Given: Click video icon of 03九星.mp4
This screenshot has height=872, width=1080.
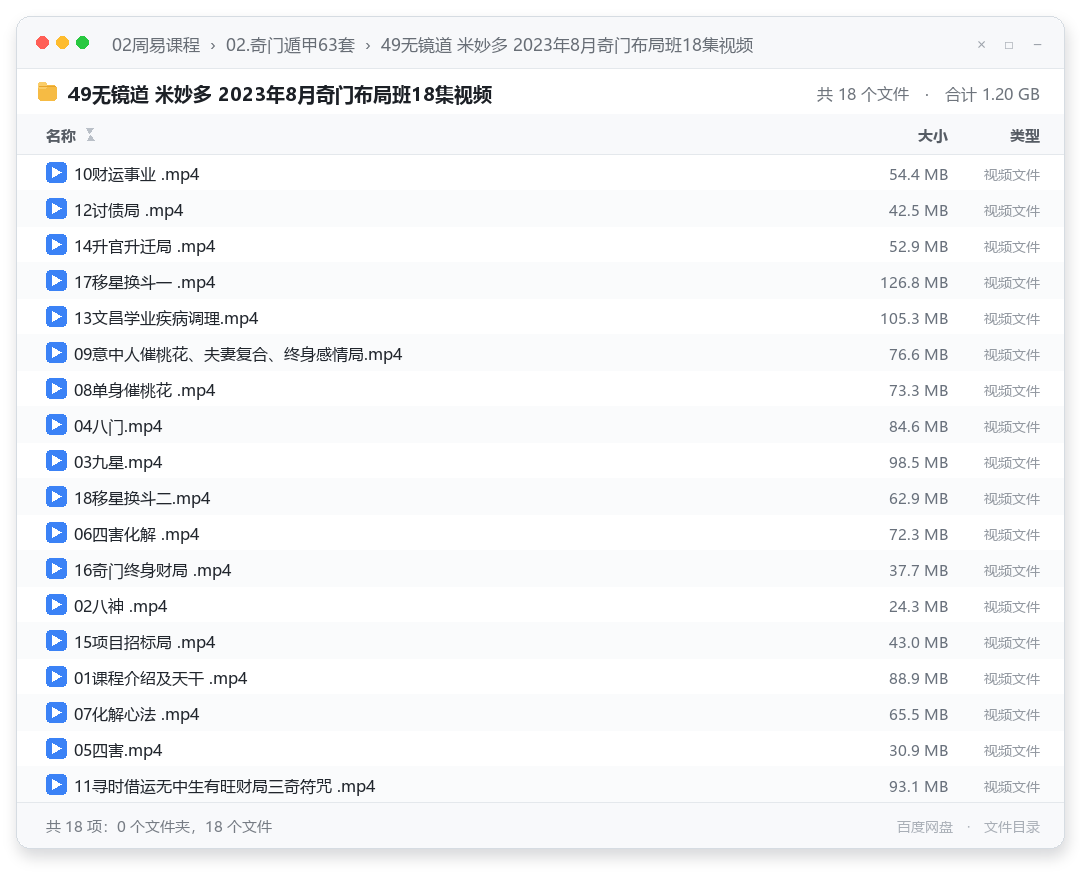Looking at the screenshot, I should coord(56,461).
